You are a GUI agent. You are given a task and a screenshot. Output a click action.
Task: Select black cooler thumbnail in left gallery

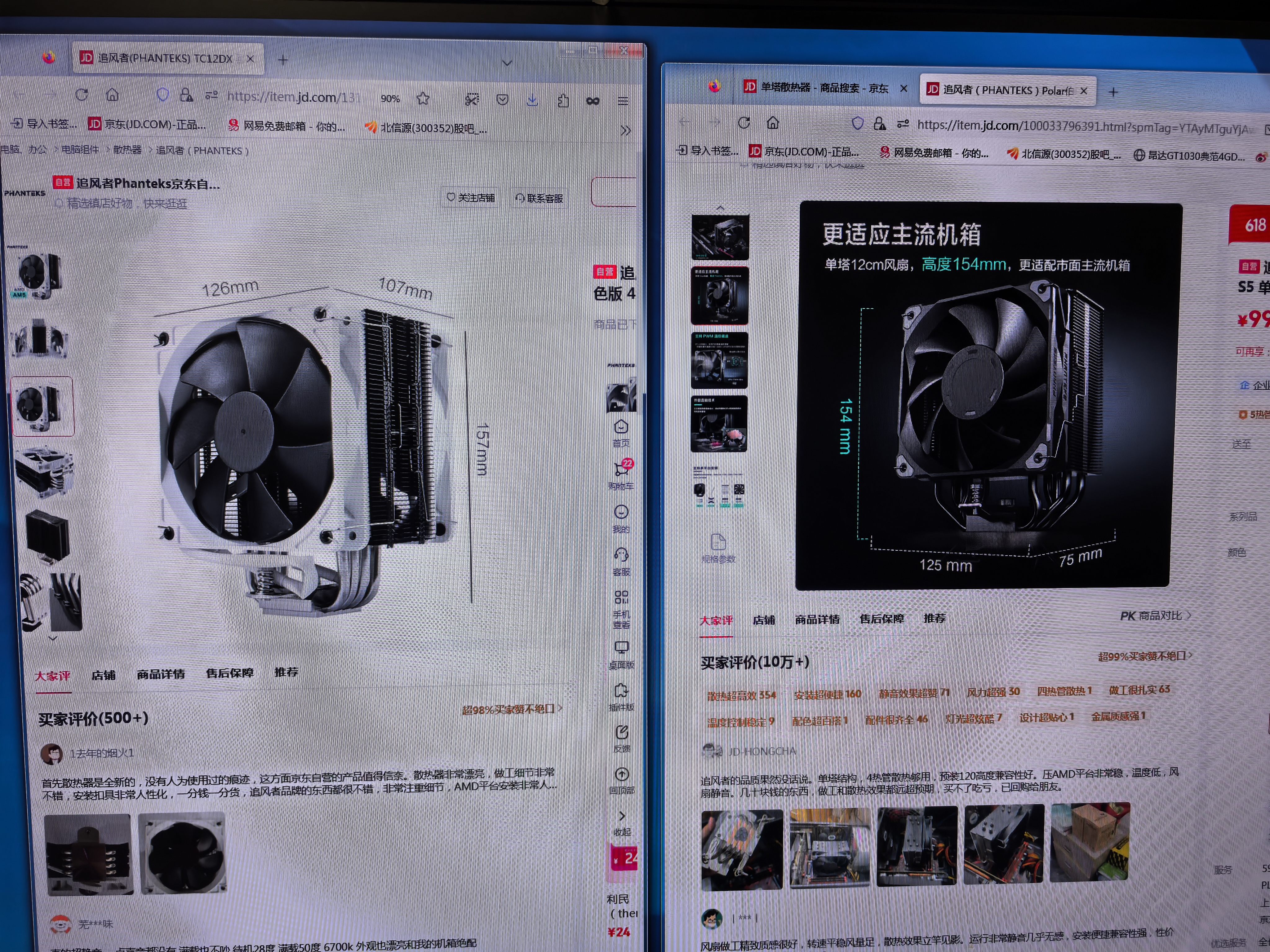click(x=48, y=536)
